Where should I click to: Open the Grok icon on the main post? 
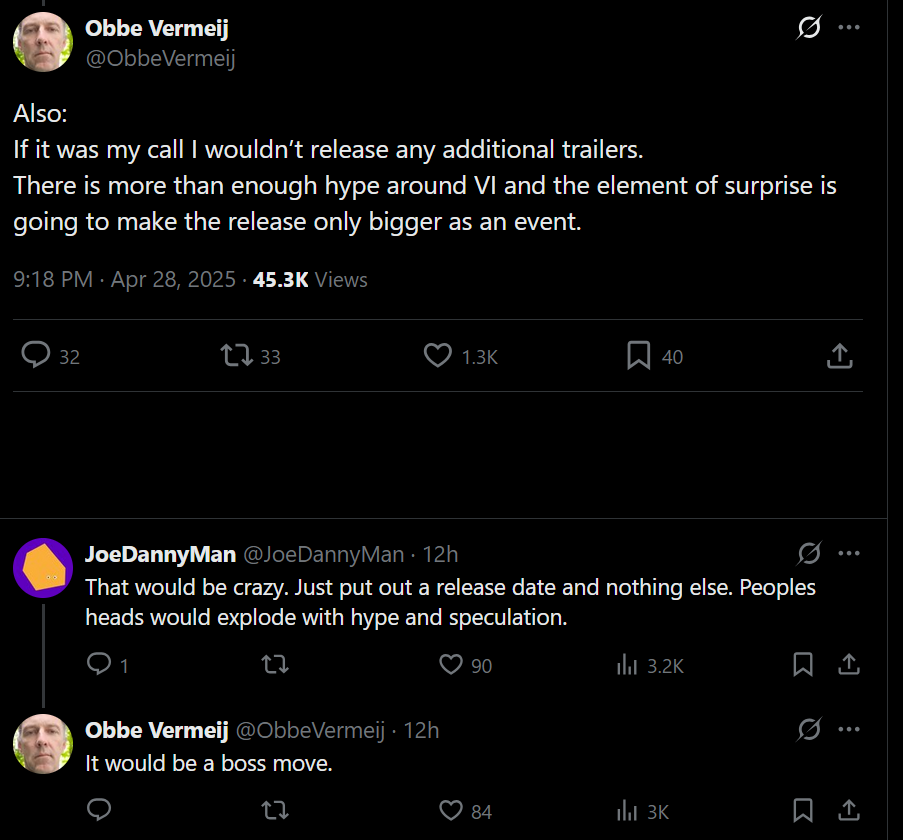point(808,28)
